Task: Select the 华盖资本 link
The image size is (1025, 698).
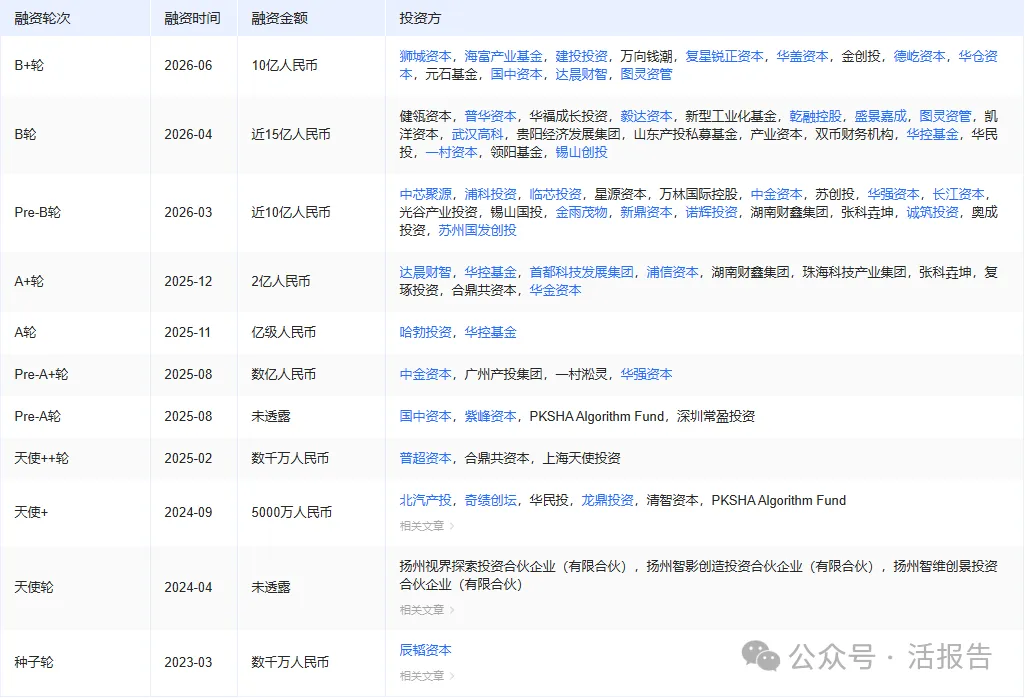Action: coord(802,56)
